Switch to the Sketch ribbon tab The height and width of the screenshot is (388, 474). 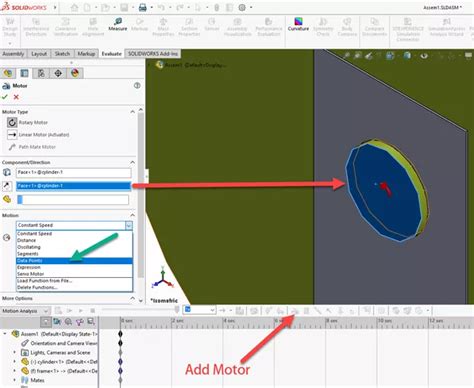(62, 54)
